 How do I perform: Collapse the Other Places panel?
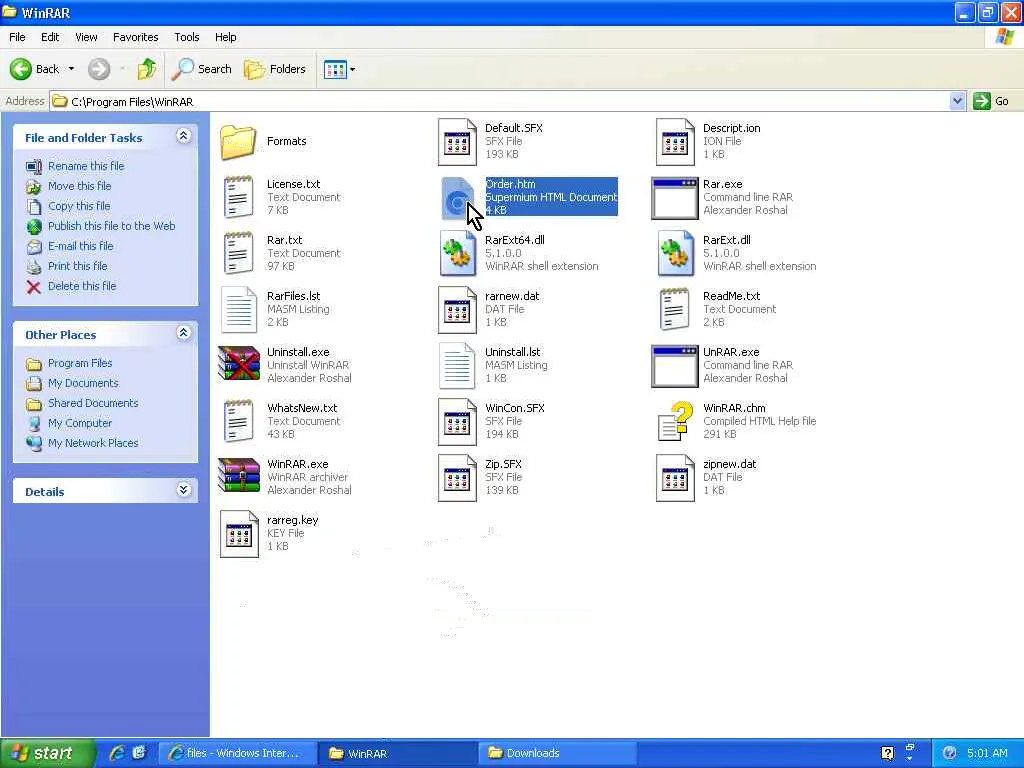184,333
